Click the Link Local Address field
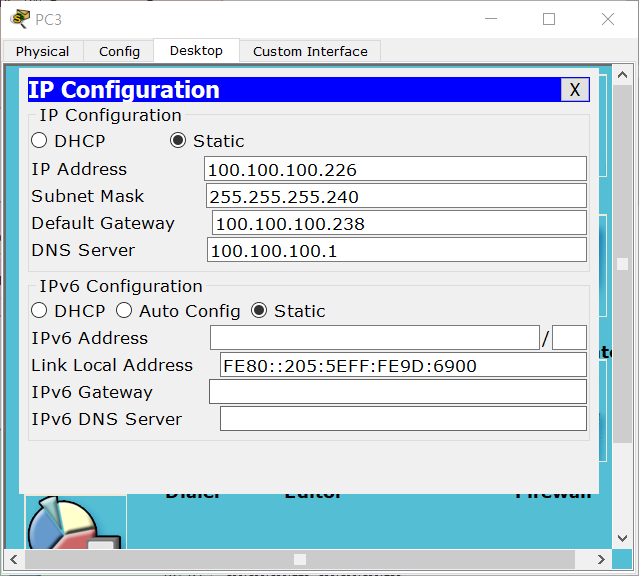Viewport: 639px width, 576px height. [403, 364]
